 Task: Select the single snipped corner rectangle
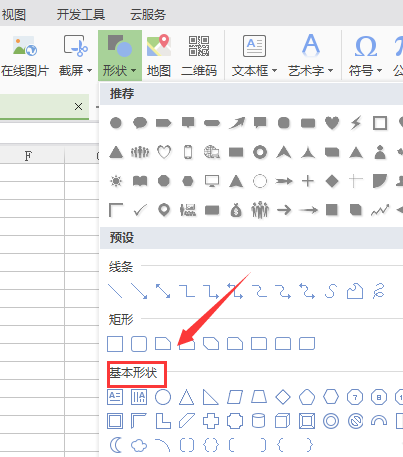pos(163,344)
